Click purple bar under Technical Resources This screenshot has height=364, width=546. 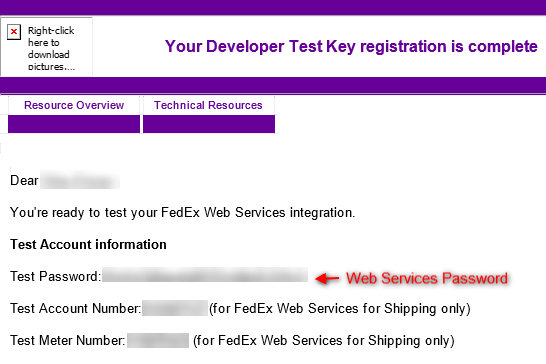coord(209,124)
